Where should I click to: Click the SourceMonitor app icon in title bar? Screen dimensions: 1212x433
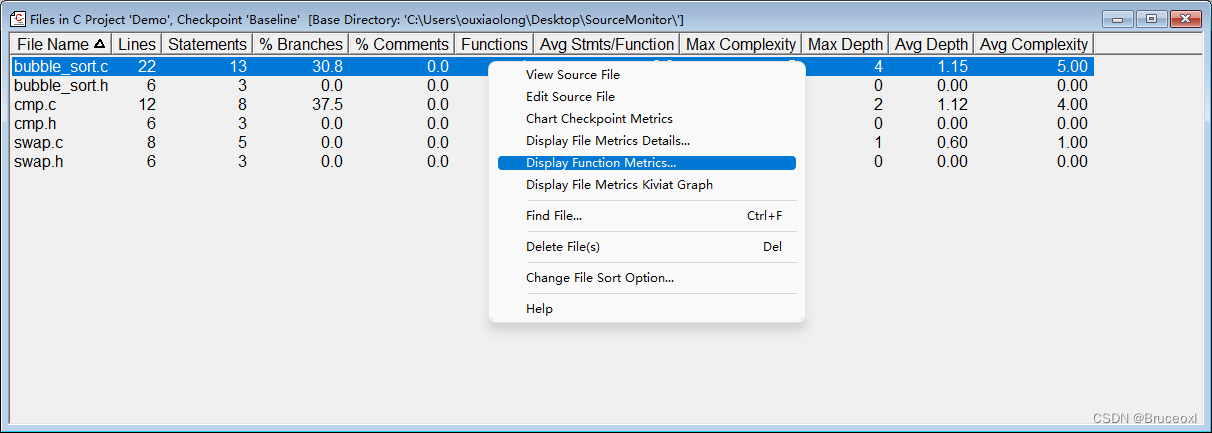(17, 19)
